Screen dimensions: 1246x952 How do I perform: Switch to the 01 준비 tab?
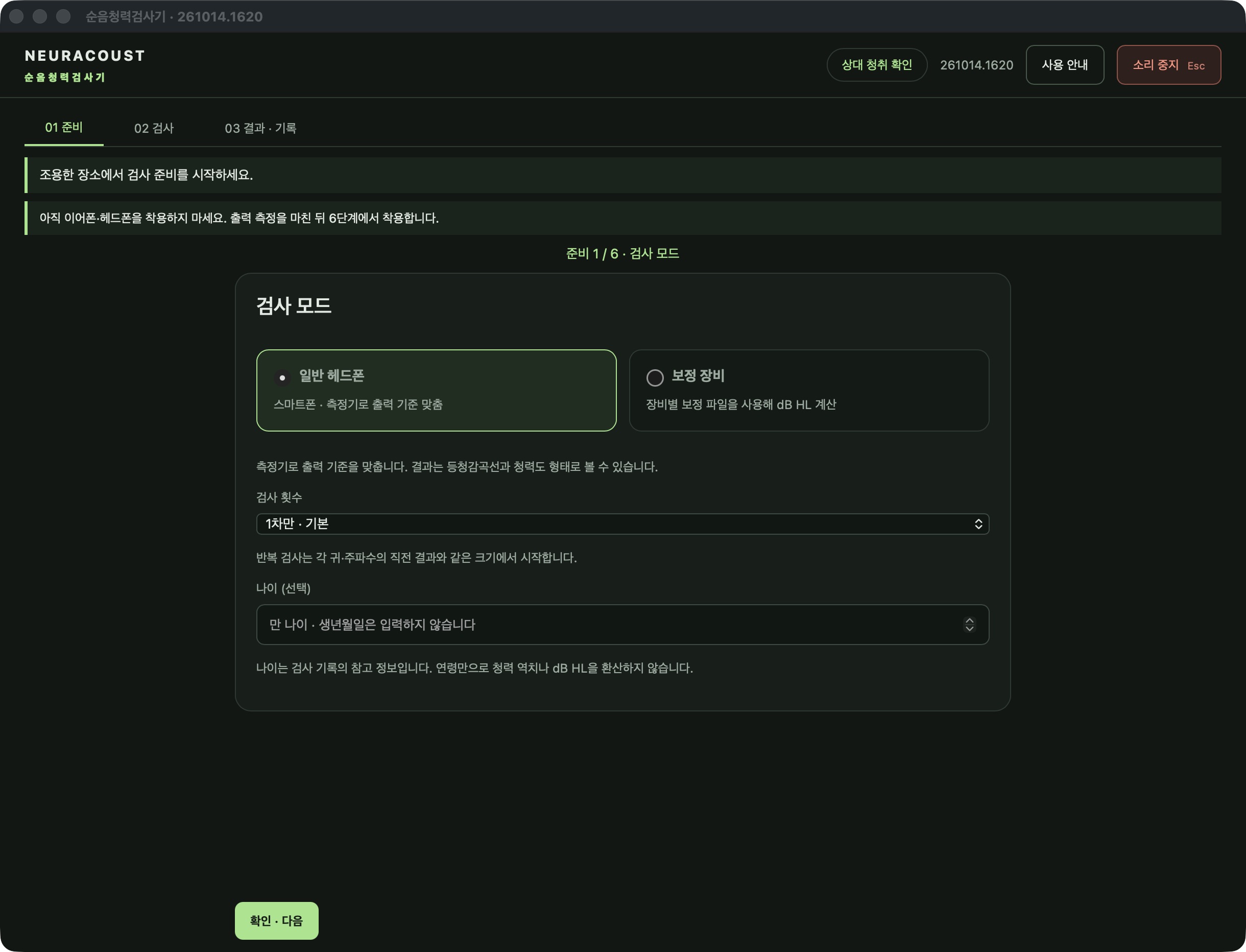click(64, 128)
